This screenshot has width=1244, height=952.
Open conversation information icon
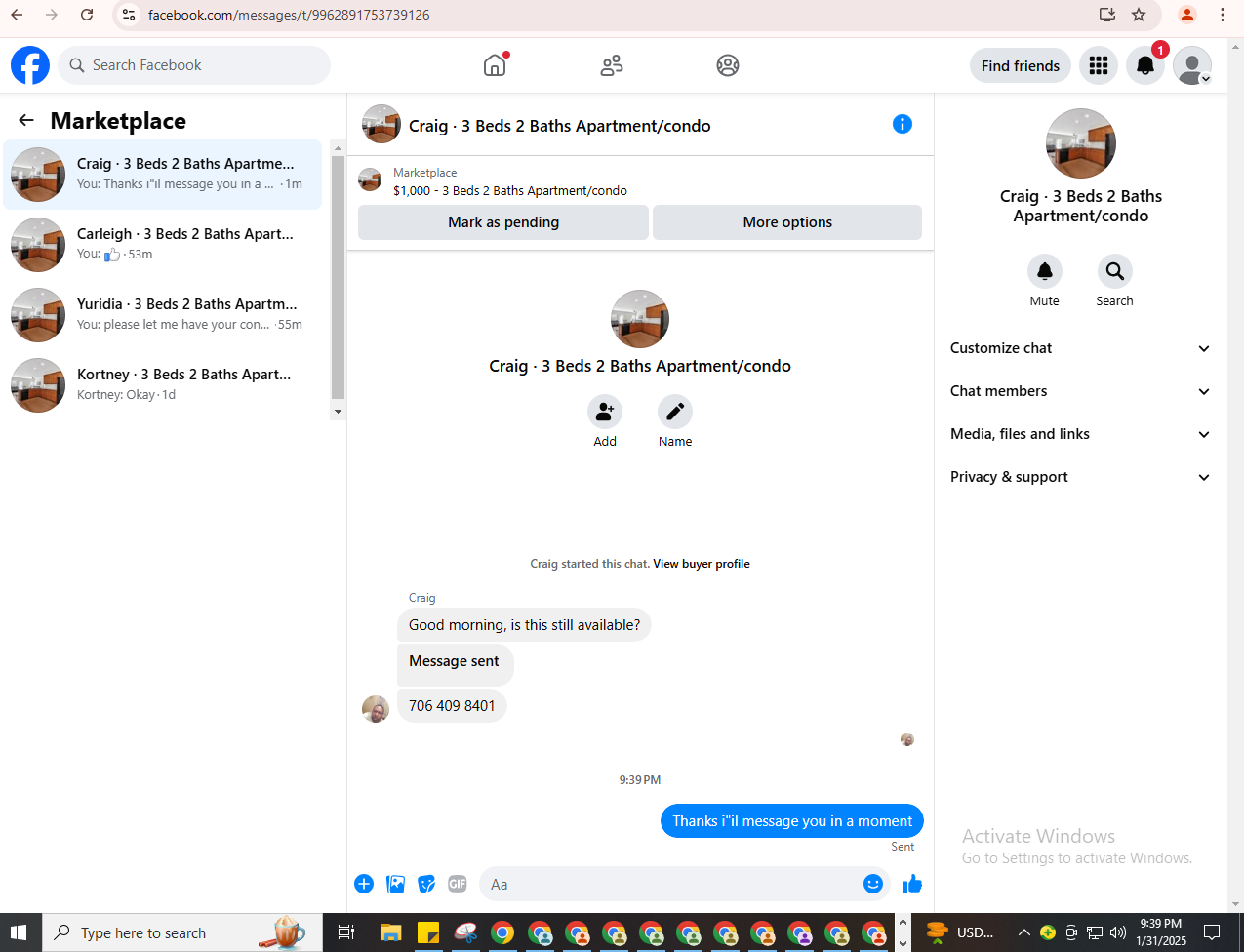tap(903, 124)
